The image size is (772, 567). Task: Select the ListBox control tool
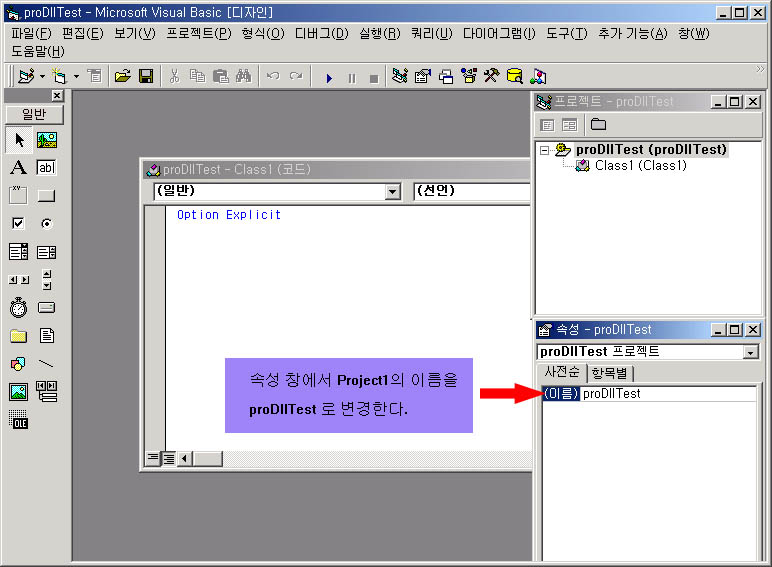[47, 252]
